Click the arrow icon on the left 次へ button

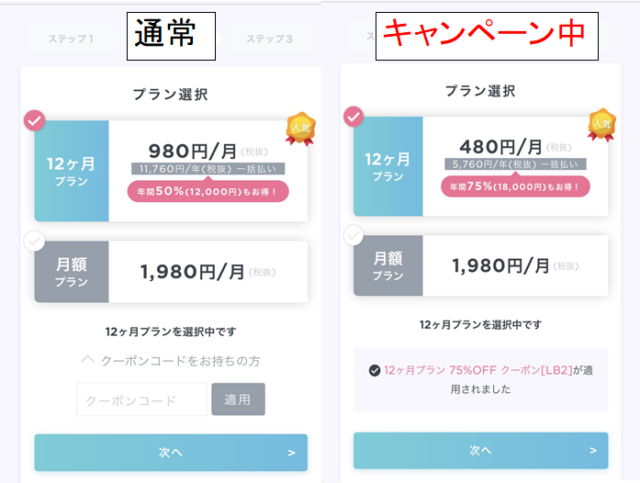pos(291,453)
